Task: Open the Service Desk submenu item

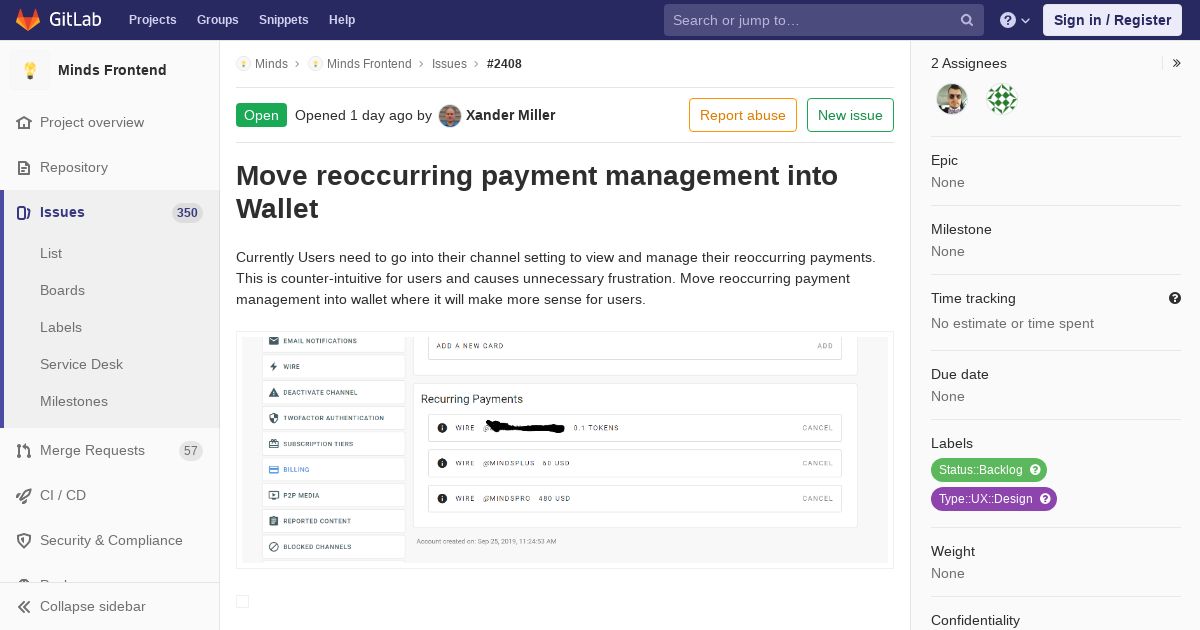Action: pos(81,364)
